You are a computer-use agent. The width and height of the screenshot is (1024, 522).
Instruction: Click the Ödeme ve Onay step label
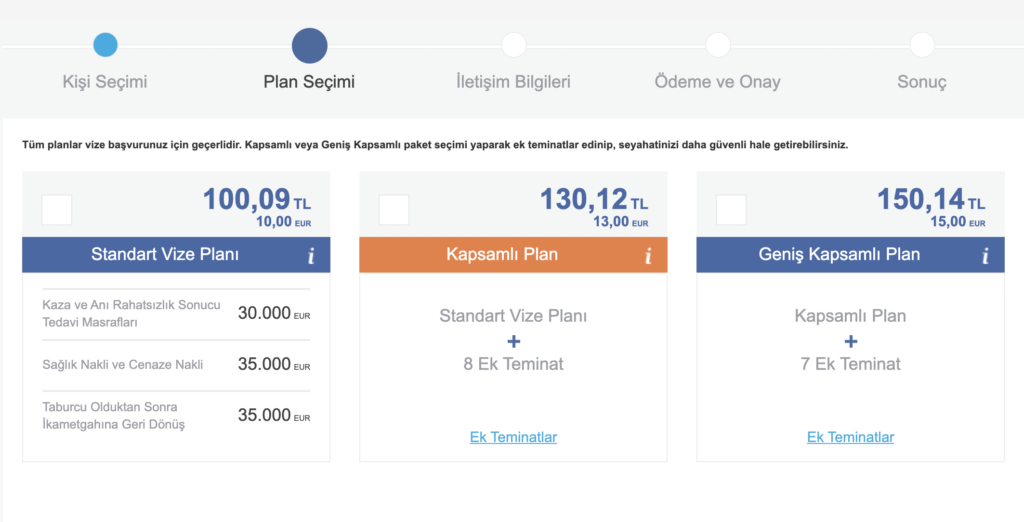718,82
